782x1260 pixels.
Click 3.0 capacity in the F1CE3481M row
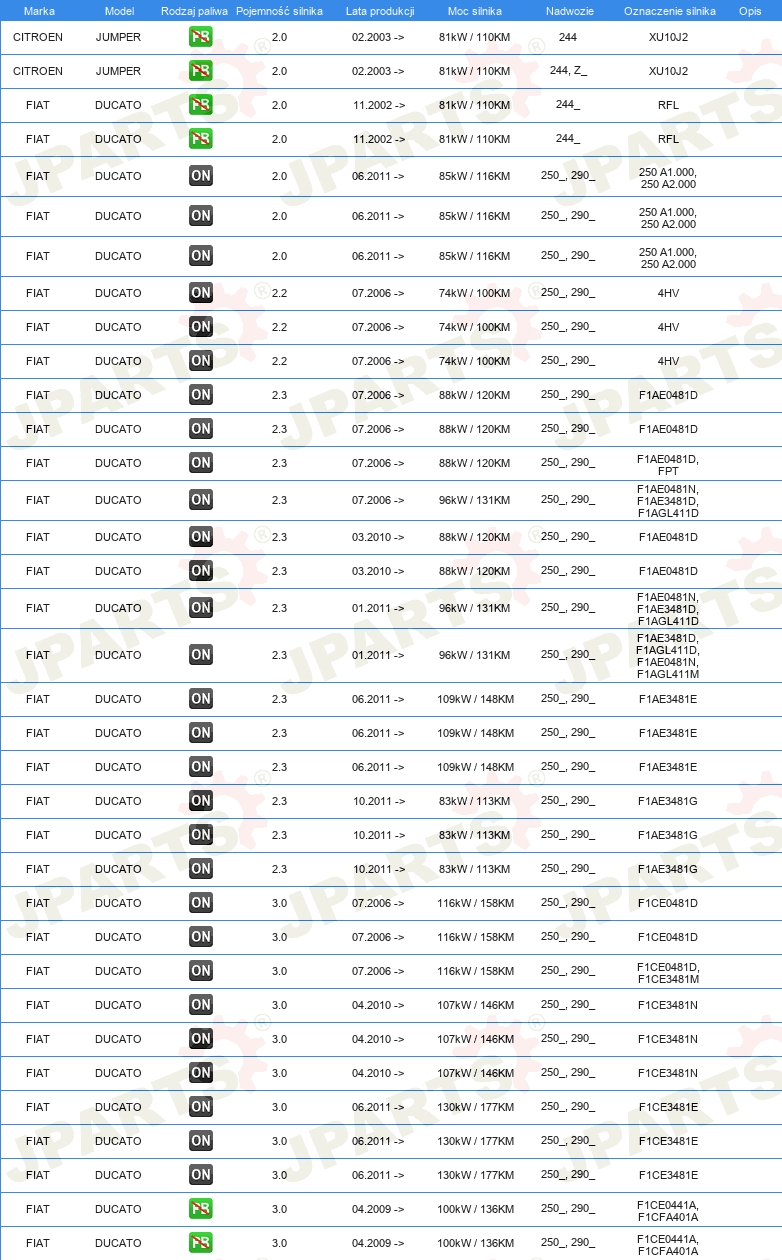coord(279,971)
